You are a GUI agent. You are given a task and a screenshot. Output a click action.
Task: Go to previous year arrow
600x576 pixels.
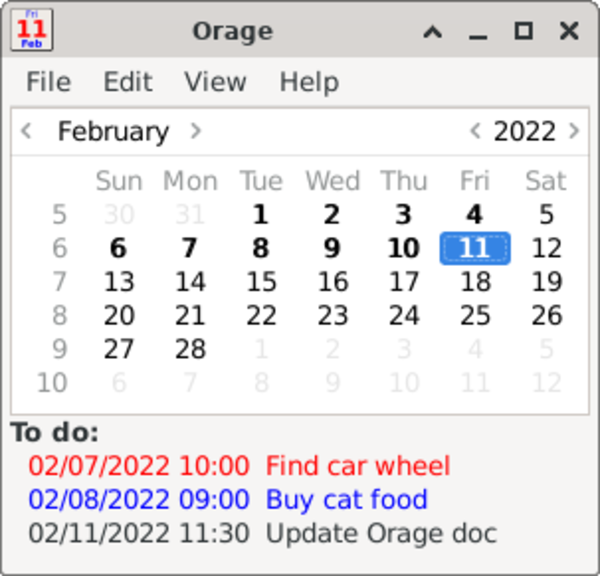tap(475, 131)
